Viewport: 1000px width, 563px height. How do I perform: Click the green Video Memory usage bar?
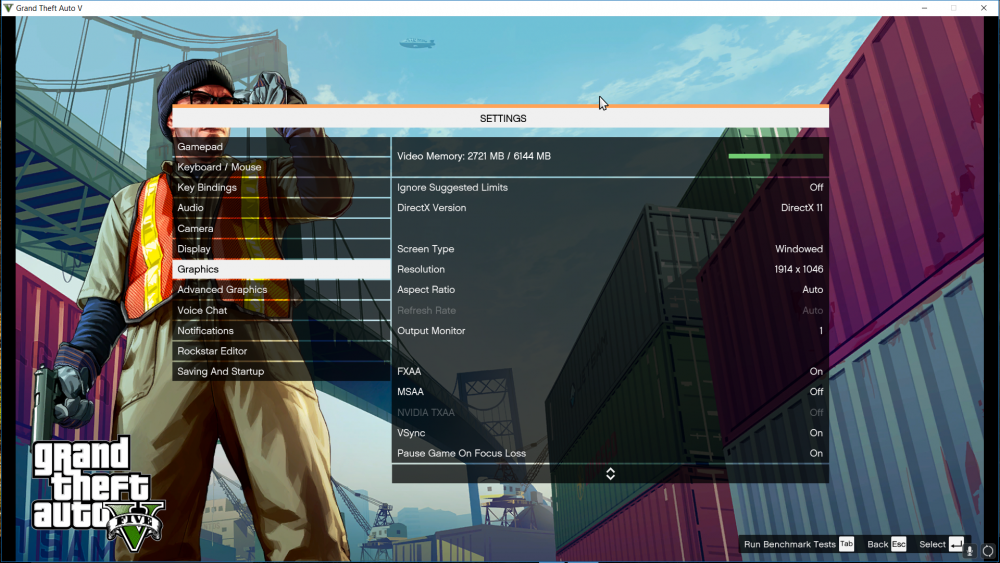[776, 156]
